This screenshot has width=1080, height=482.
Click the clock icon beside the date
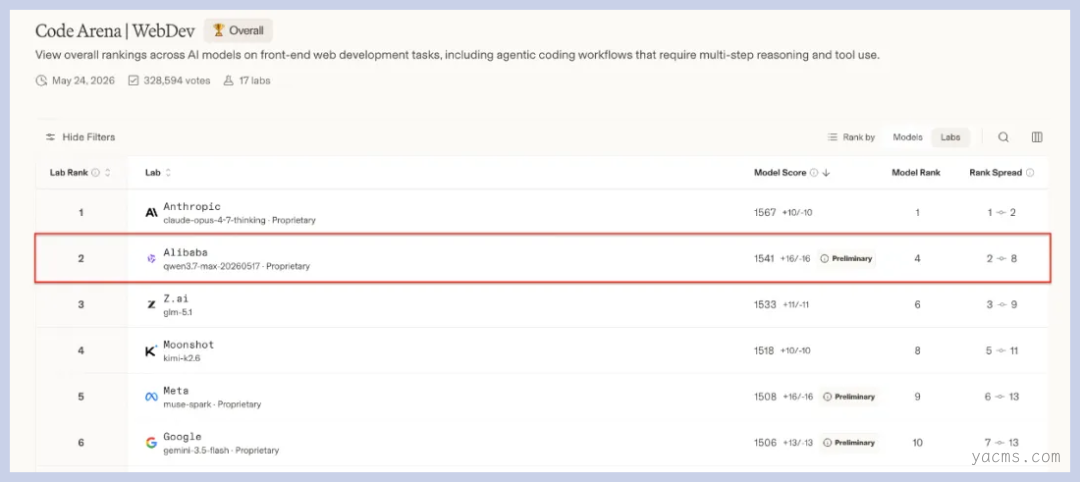pos(41,81)
